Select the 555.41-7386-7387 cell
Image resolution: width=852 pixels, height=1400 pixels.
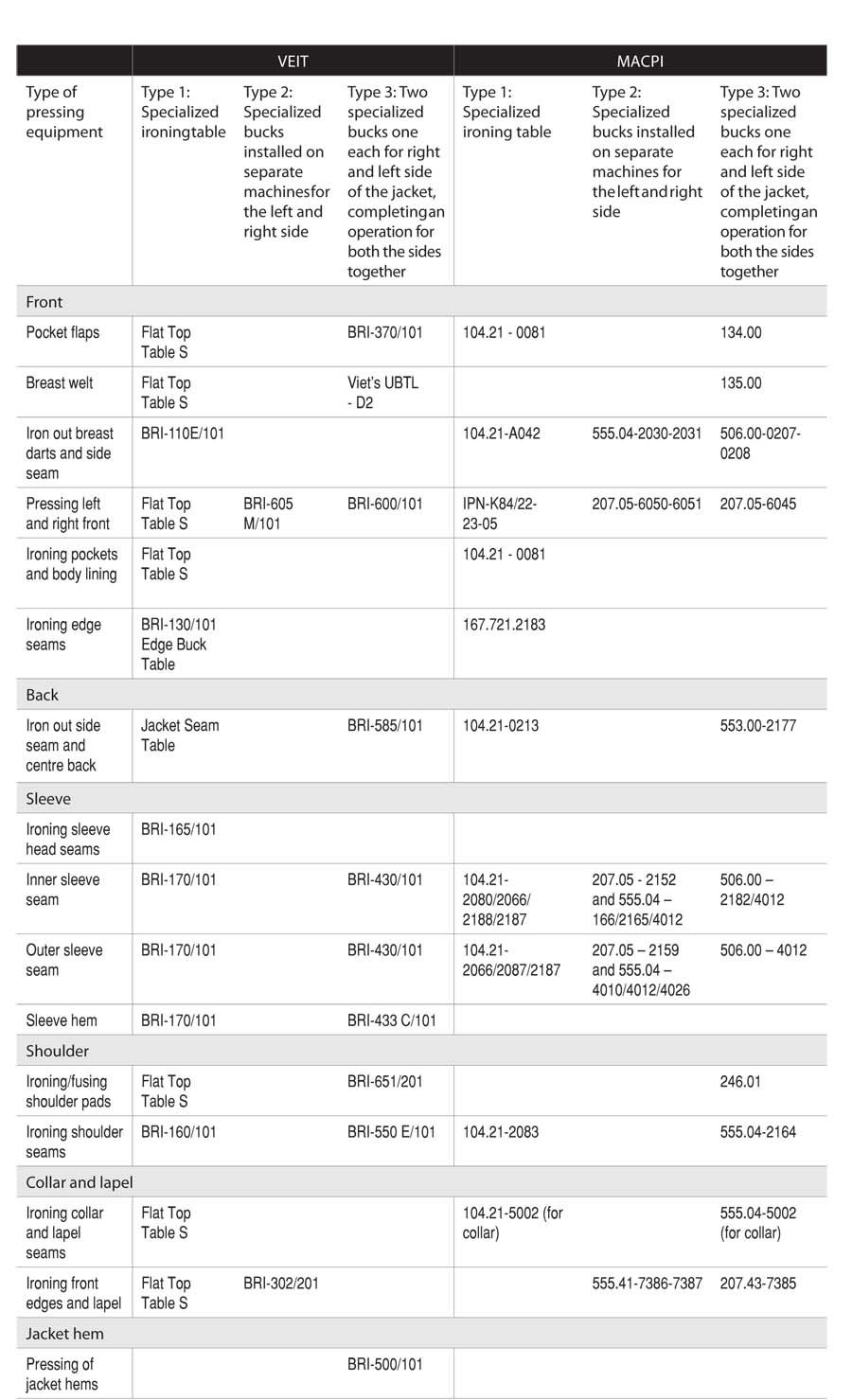coord(647,1283)
